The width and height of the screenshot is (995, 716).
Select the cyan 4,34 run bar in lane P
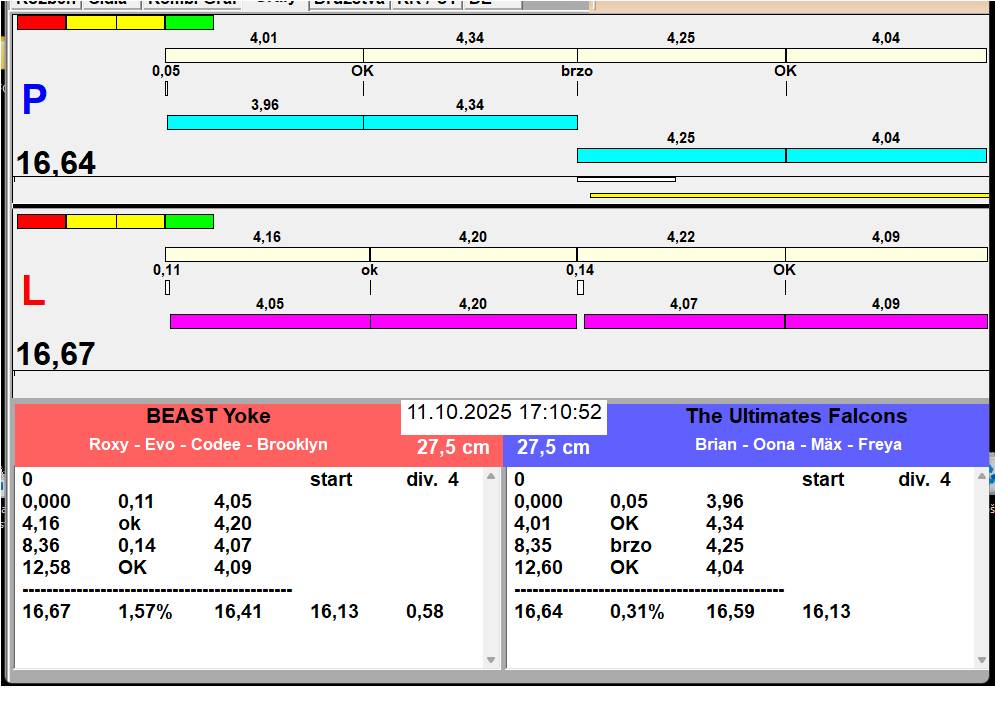click(x=470, y=122)
